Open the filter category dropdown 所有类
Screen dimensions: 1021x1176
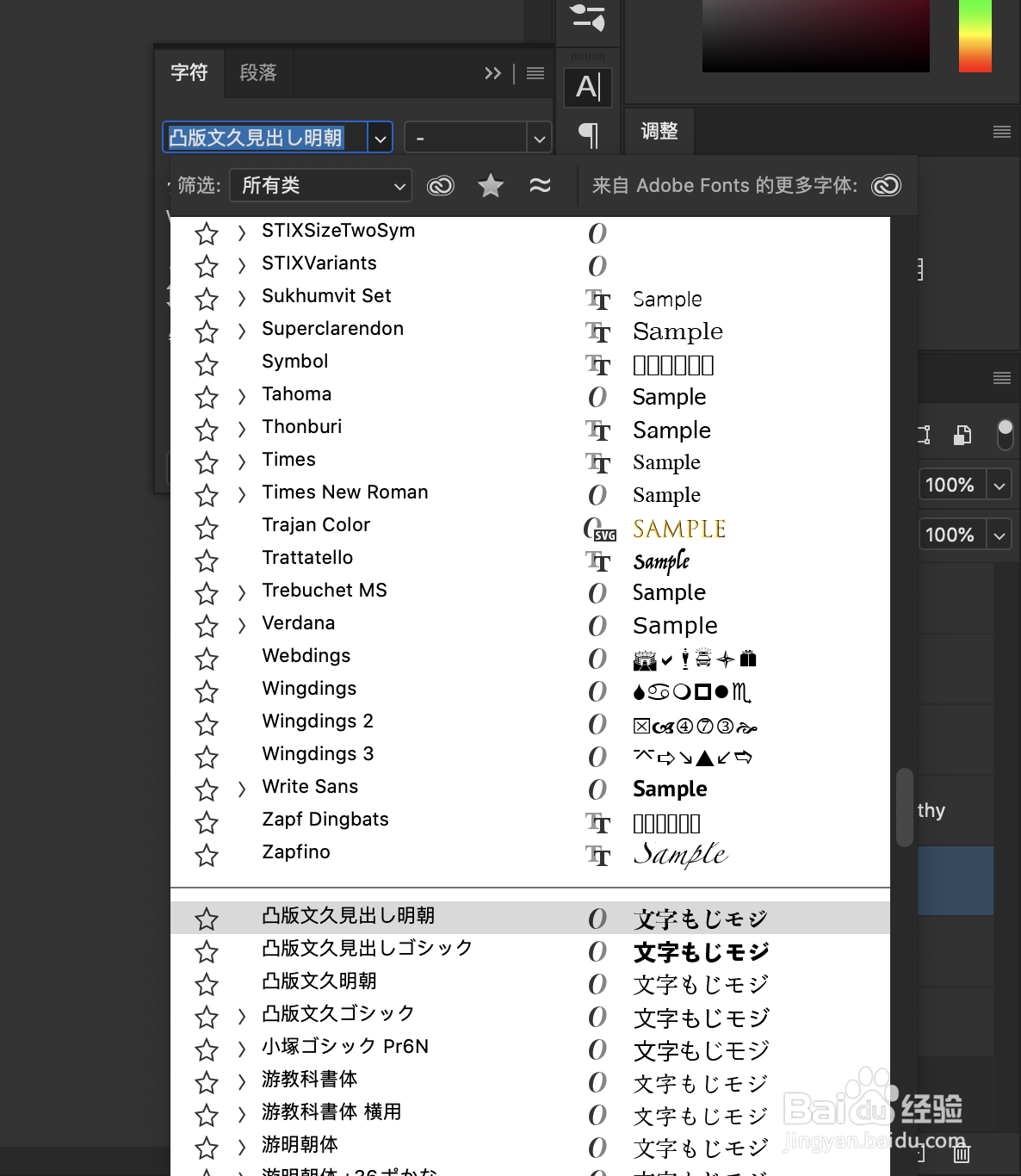(321, 185)
